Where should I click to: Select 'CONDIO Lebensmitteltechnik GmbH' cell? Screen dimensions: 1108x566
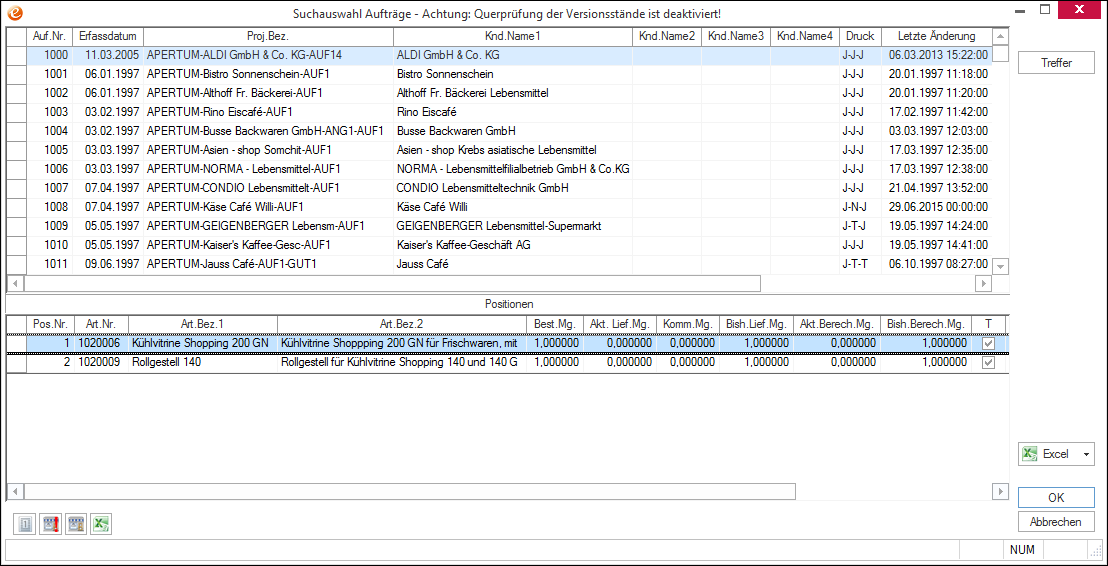[512, 189]
